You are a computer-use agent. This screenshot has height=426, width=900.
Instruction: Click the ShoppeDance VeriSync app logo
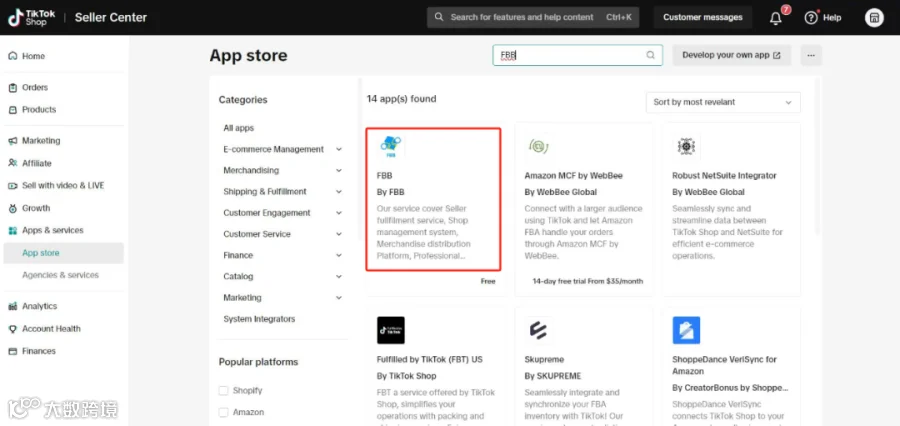point(686,330)
